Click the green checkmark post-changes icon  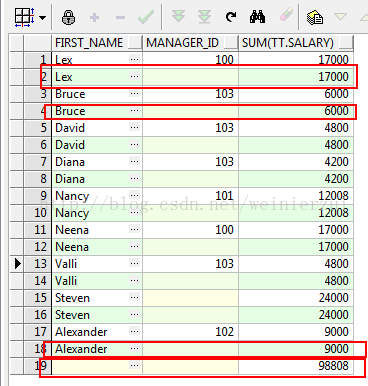point(146,17)
